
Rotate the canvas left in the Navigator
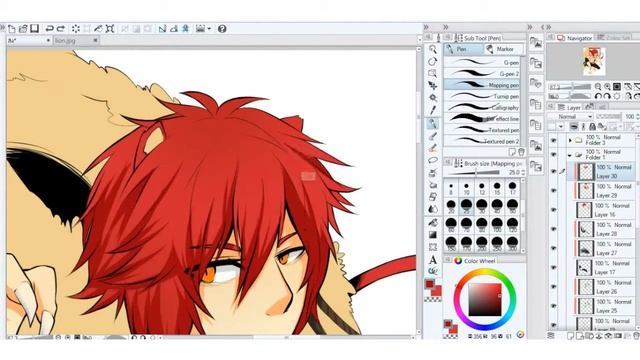pyautogui.click(x=598, y=96)
